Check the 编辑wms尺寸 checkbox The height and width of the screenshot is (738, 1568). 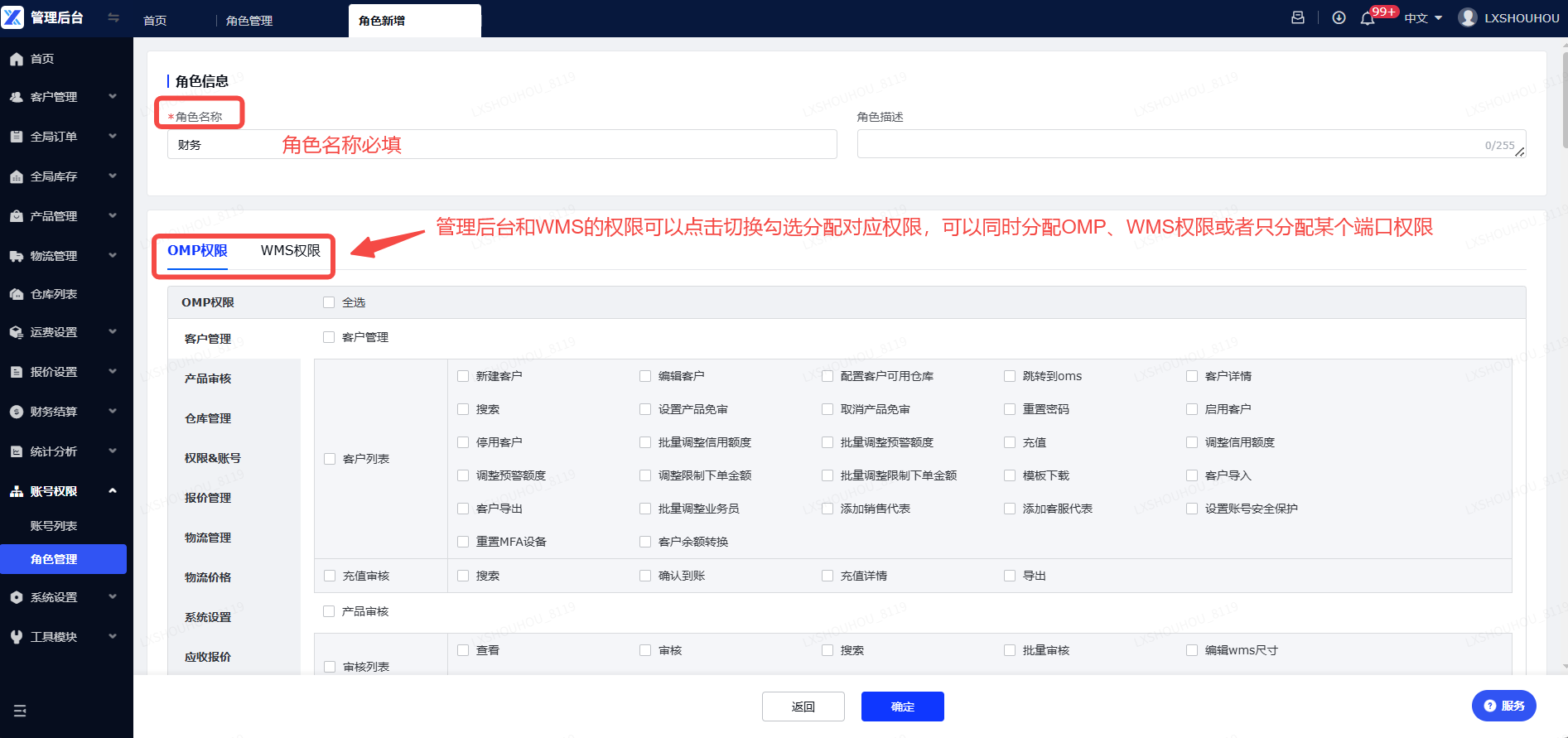[1192, 650]
